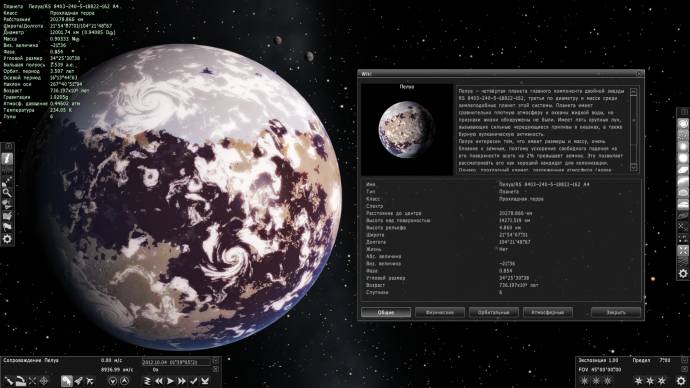Decrease velocity with the circled down arrow
This screenshot has height=388, width=690.
[113, 381]
